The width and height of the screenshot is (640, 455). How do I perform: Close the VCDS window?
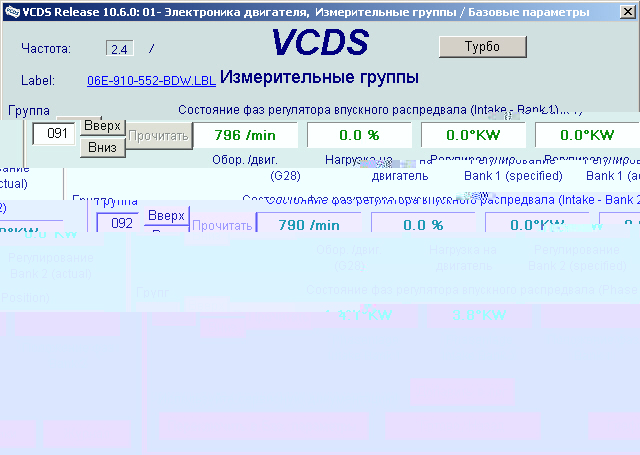[x=628, y=12]
